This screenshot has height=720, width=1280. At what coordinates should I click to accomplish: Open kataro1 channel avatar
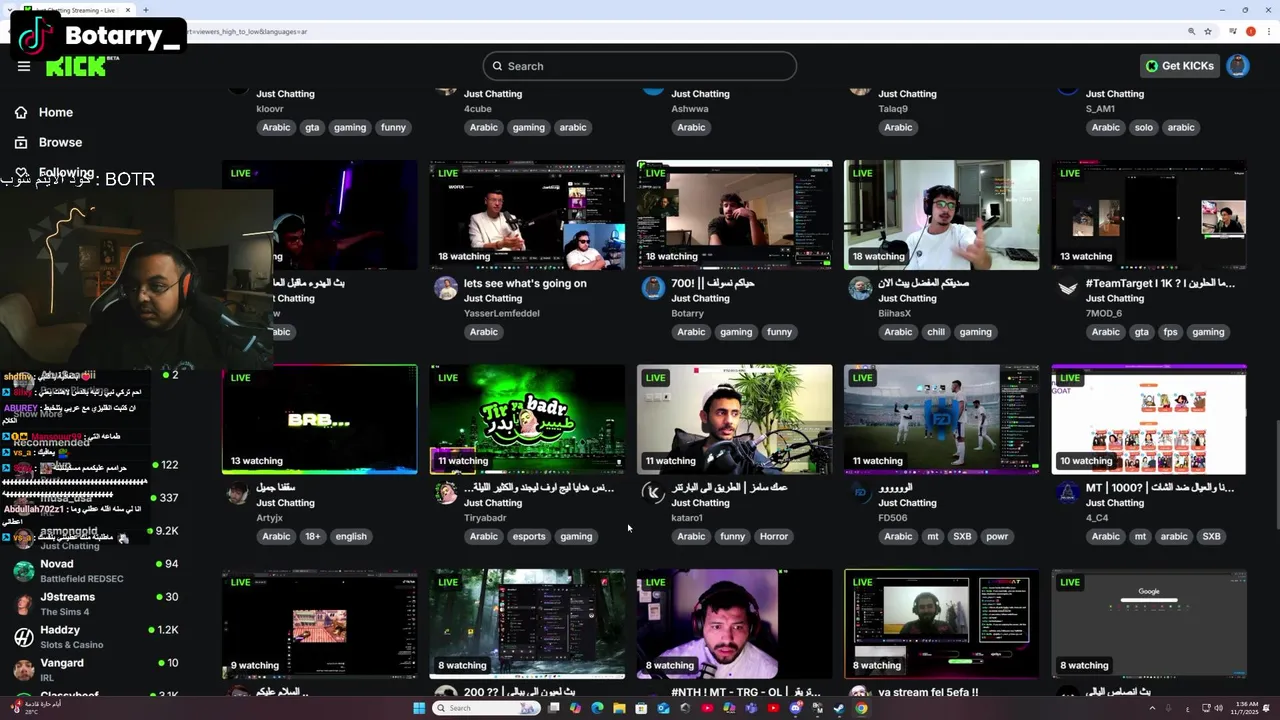point(653,493)
